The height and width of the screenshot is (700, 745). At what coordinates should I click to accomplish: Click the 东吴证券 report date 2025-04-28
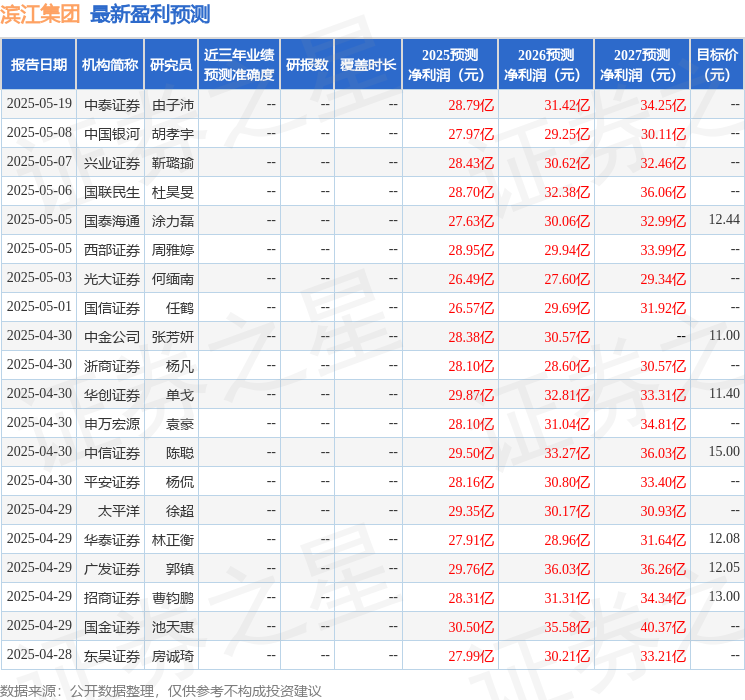click(x=39, y=655)
